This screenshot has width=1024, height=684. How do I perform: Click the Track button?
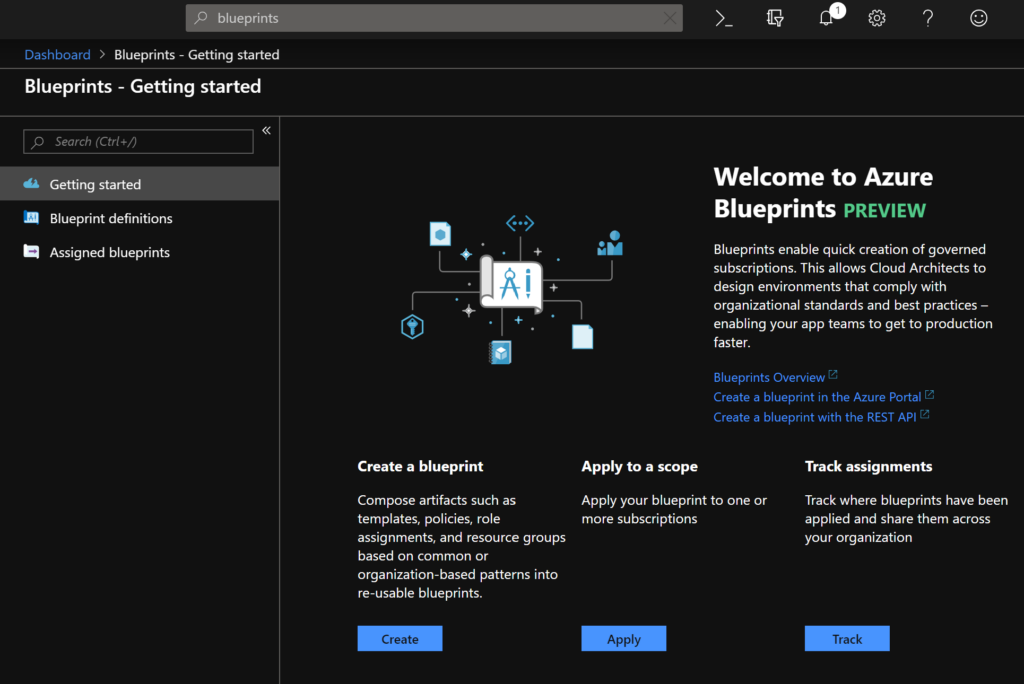point(847,638)
